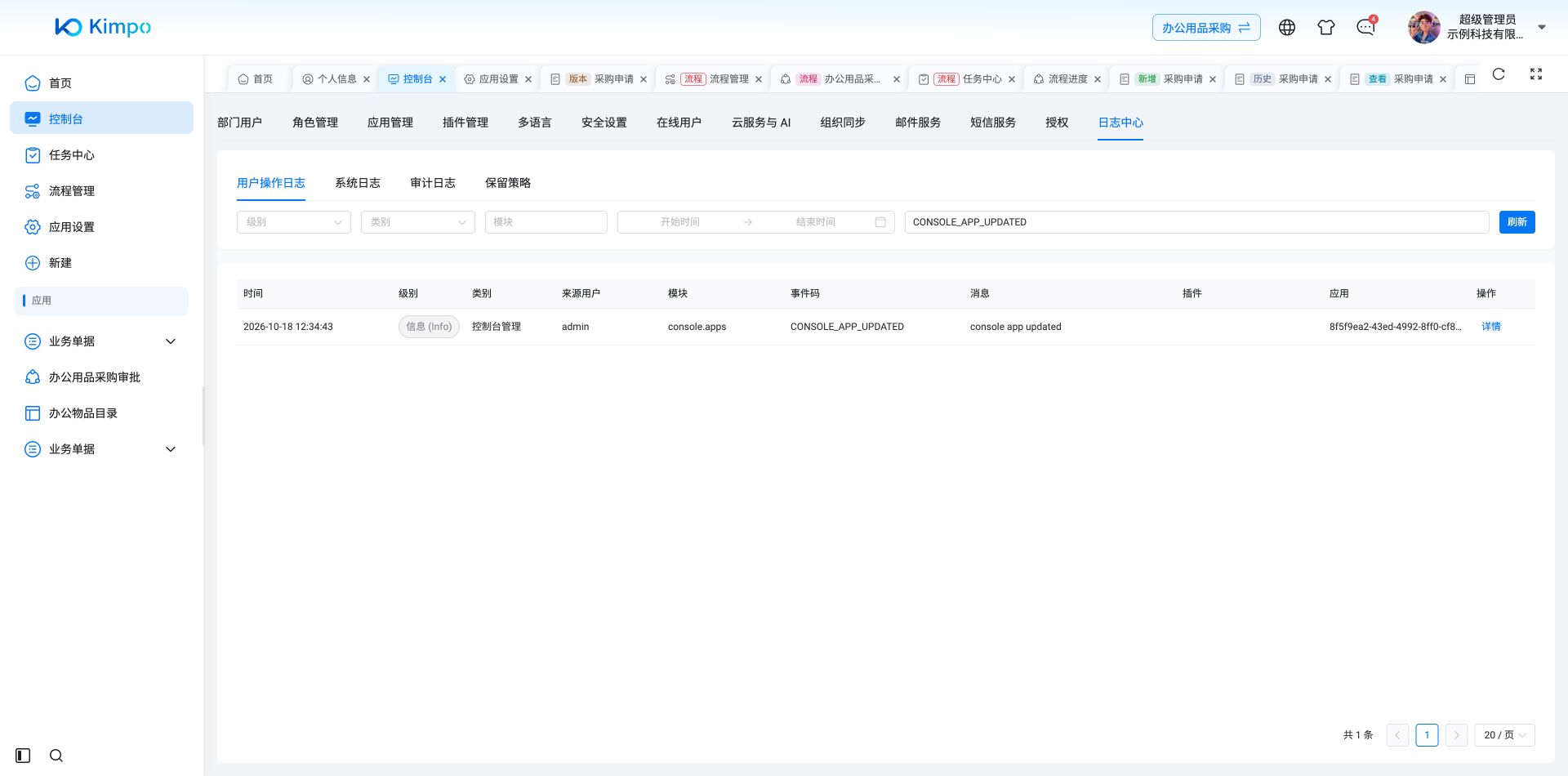Image resolution: width=1568 pixels, height=776 pixels.
Task: Open search from sidebar bottom icon
Action: pos(56,756)
